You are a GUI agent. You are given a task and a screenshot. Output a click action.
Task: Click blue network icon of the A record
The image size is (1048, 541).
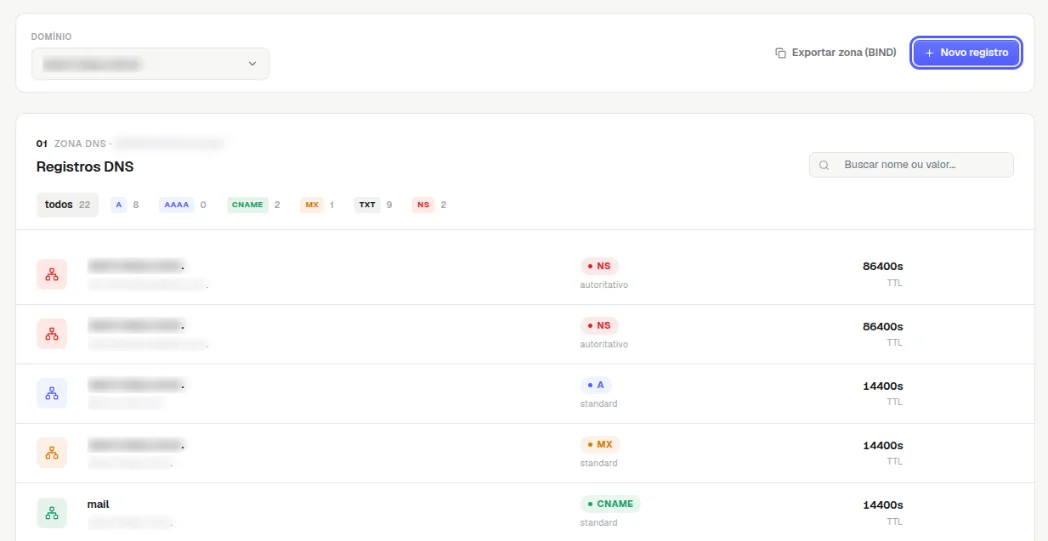coord(51,393)
